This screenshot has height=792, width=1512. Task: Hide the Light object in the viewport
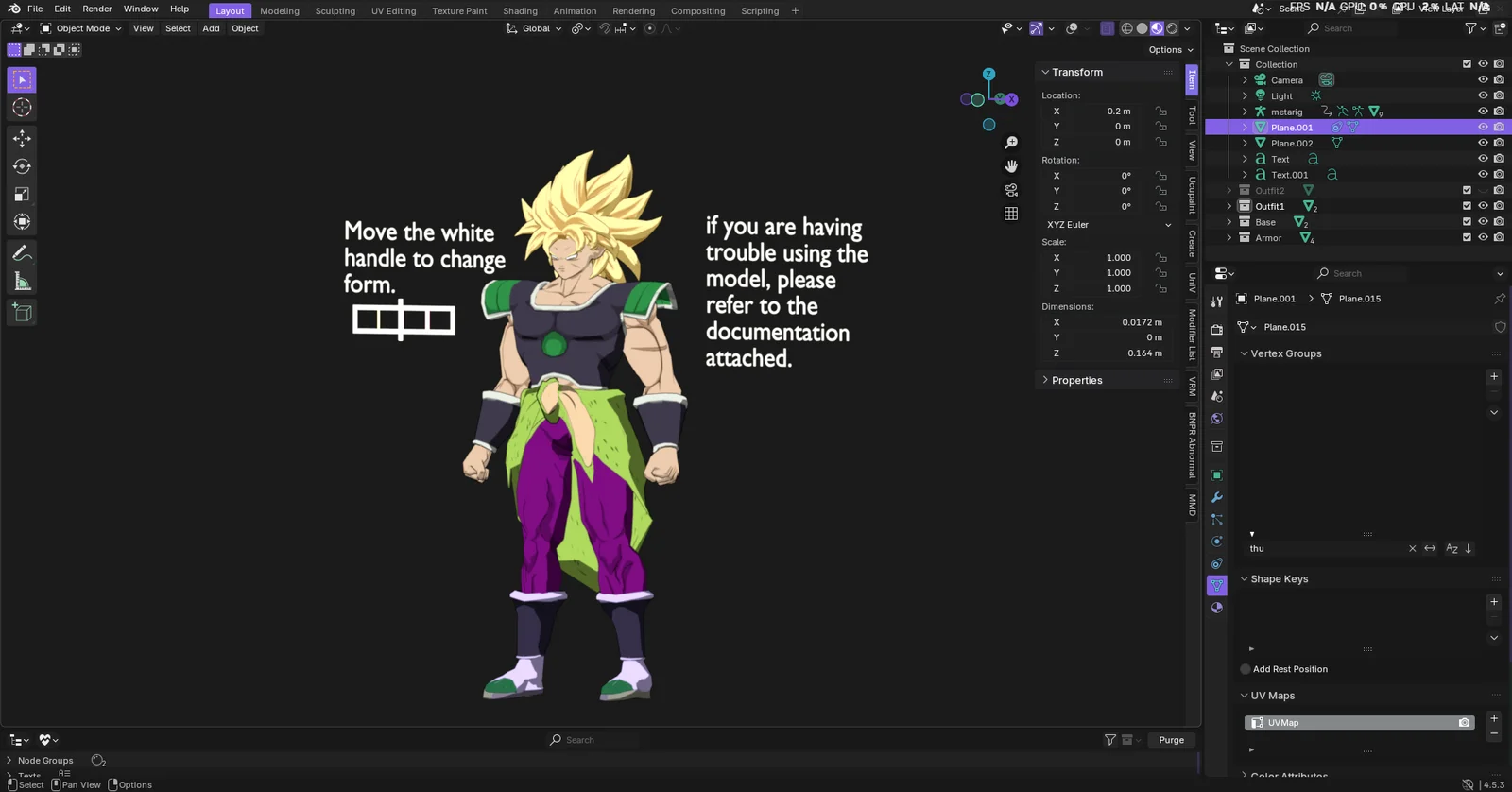click(x=1483, y=95)
